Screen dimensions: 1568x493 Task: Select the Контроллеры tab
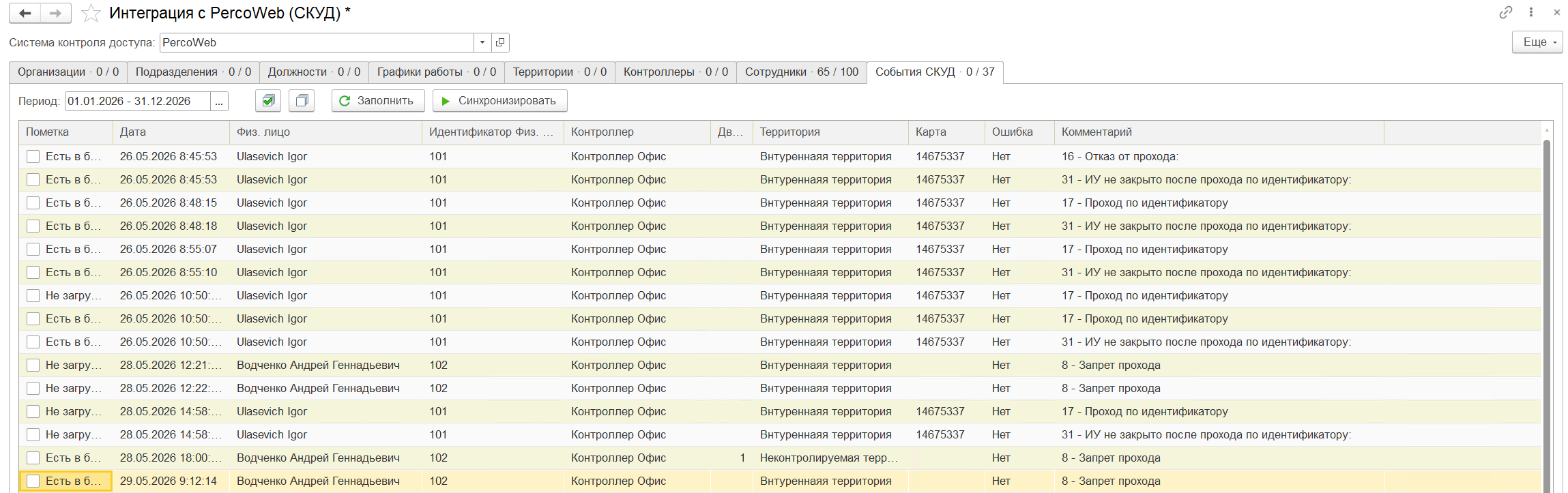pos(676,72)
